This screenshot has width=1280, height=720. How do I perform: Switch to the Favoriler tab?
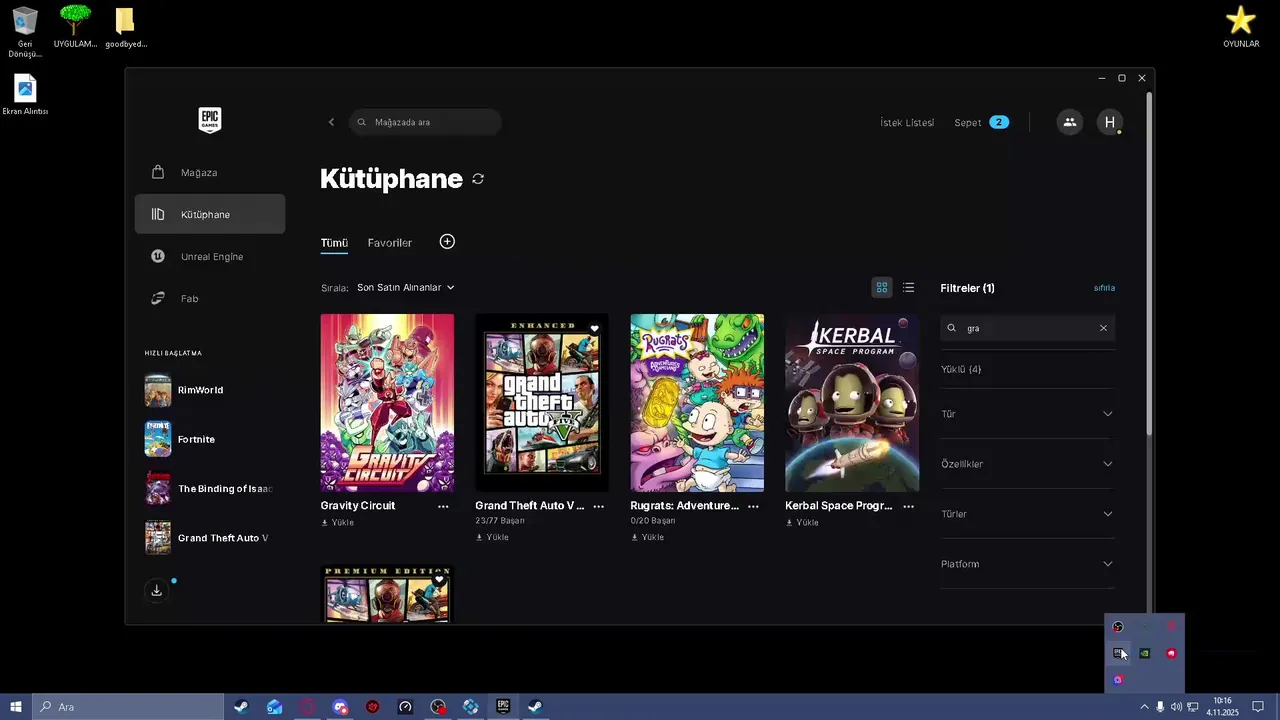click(x=389, y=243)
